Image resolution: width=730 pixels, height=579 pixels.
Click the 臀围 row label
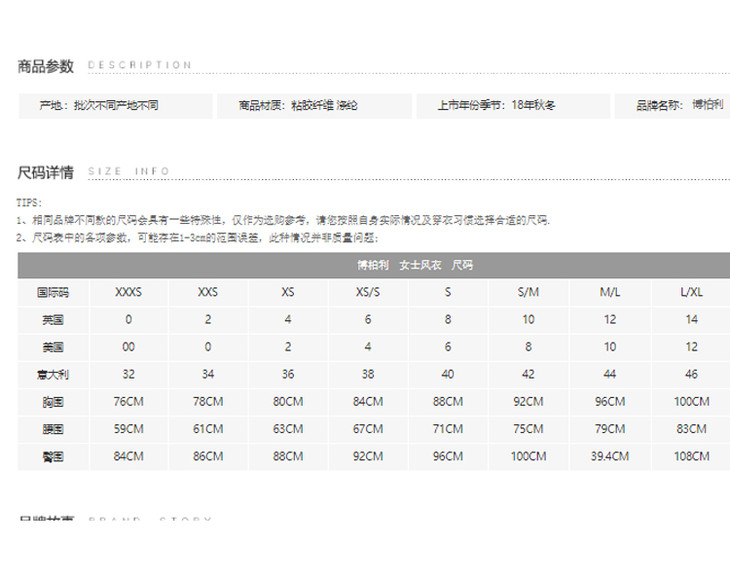(52, 456)
